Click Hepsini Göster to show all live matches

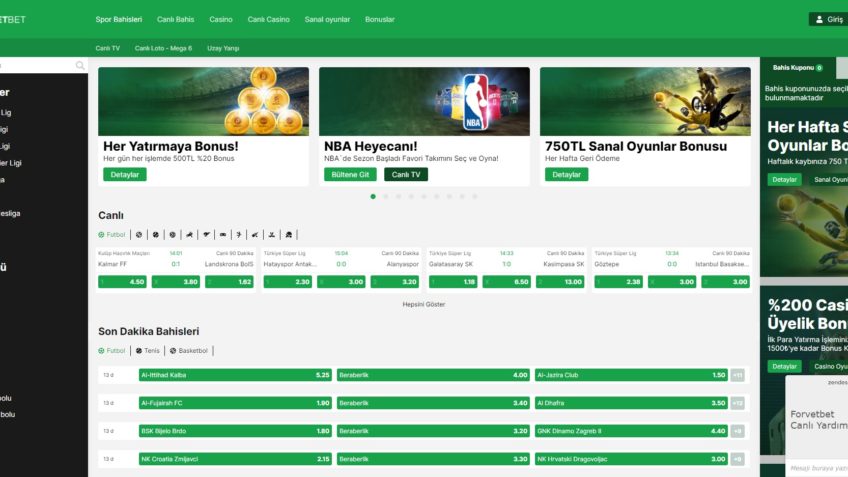point(424,304)
